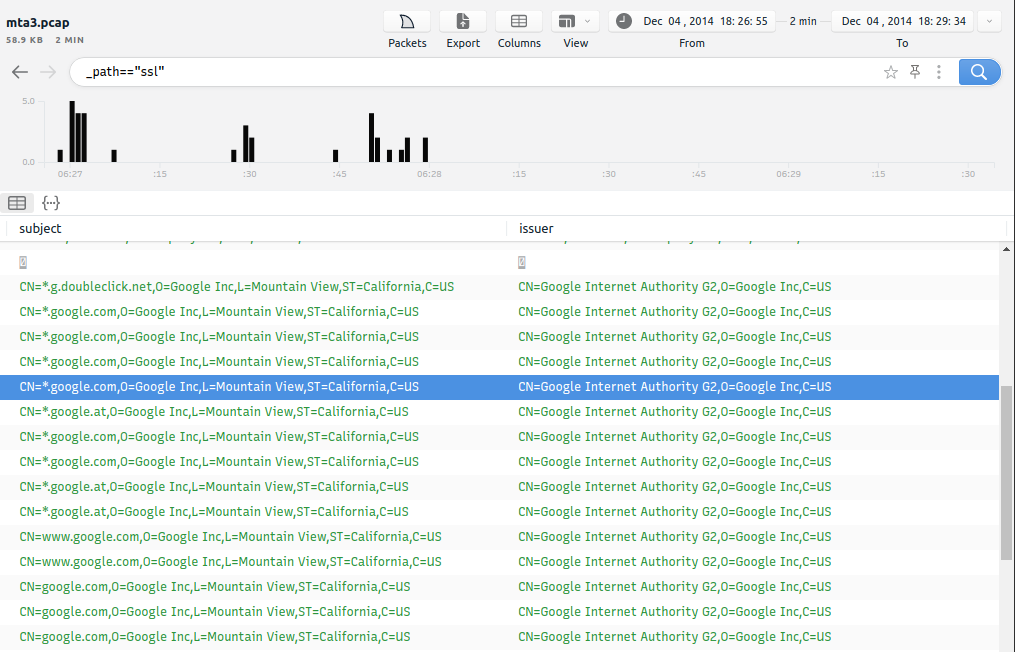Click the subject column header
Viewport: 1015px width, 652px height.
click(40, 229)
